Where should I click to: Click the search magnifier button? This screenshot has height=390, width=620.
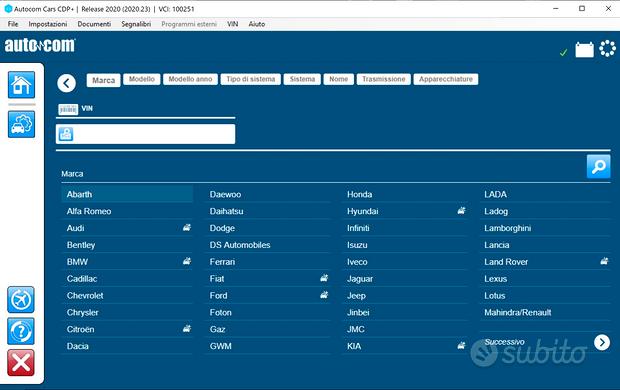point(599,167)
